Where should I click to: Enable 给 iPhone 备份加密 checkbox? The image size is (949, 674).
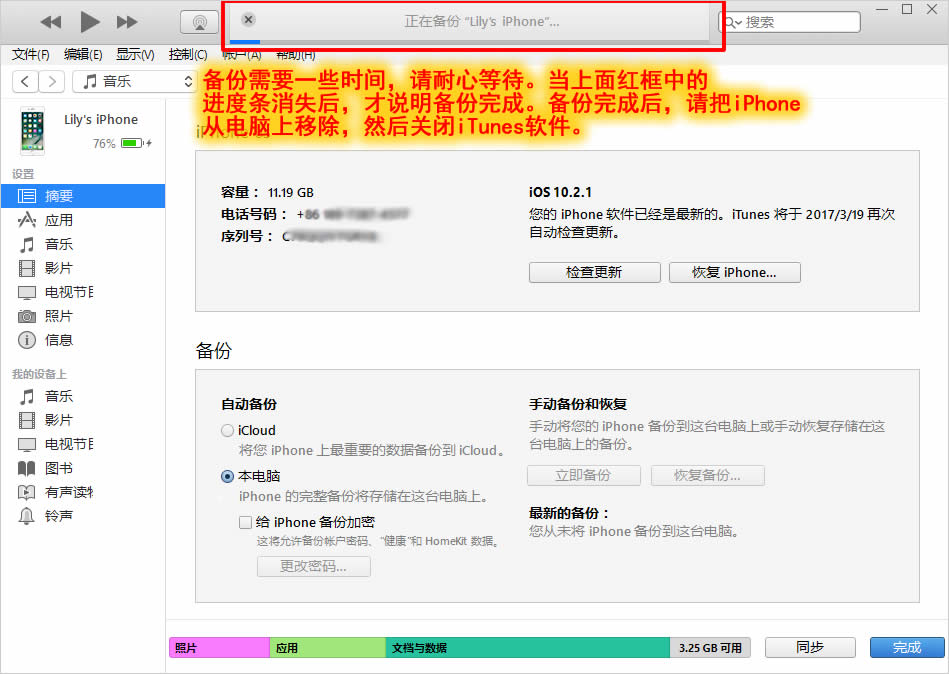click(x=244, y=521)
